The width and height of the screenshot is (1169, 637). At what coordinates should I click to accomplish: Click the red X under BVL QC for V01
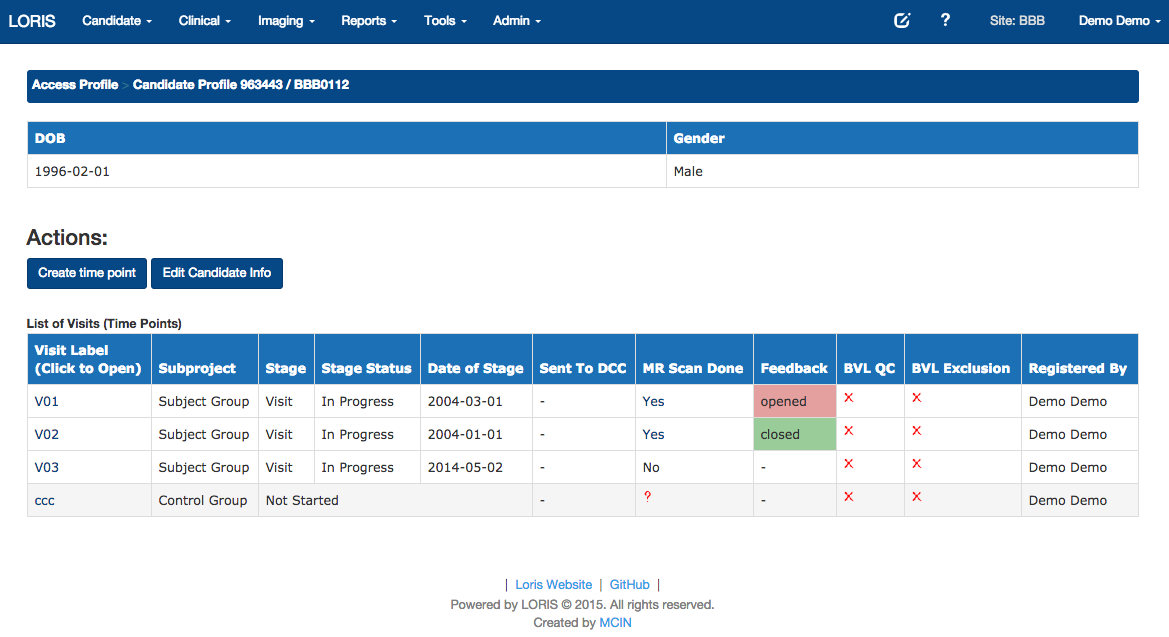tap(849, 398)
